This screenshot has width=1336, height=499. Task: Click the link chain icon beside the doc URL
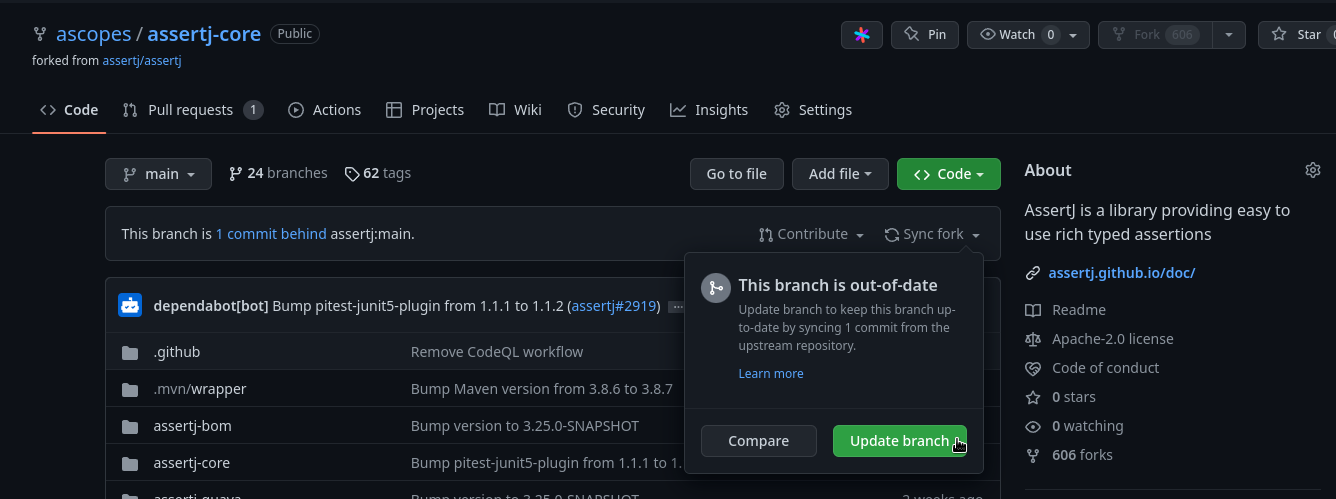1033,273
